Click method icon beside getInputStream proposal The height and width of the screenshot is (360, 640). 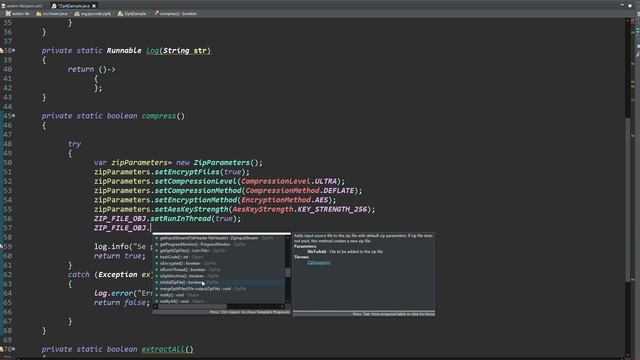[x=156, y=238]
